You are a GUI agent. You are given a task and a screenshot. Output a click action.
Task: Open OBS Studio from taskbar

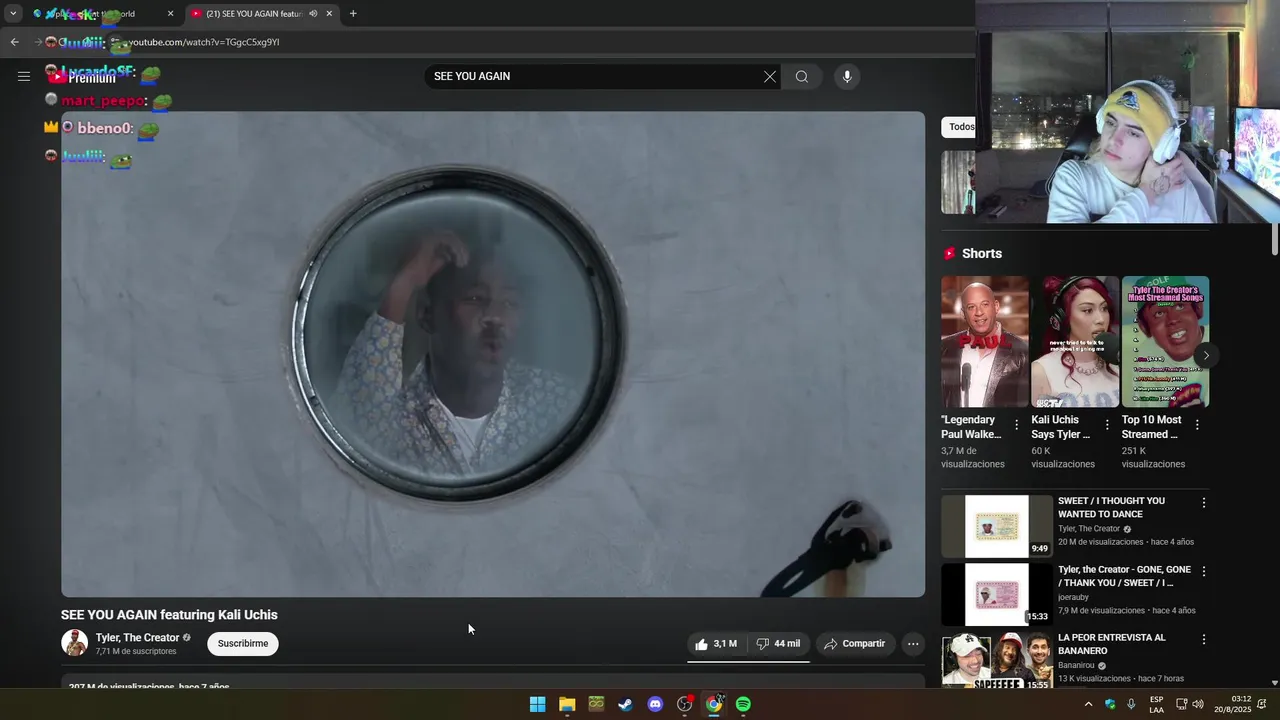tap(684, 704)
